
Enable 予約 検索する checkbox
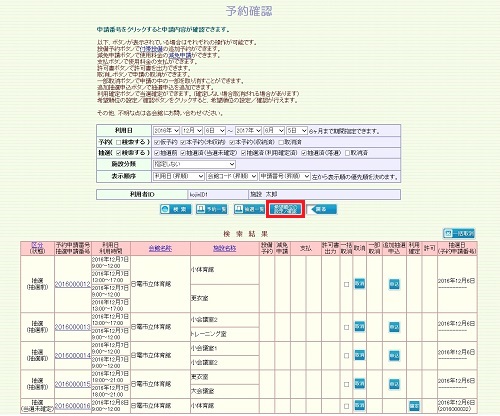118,142
